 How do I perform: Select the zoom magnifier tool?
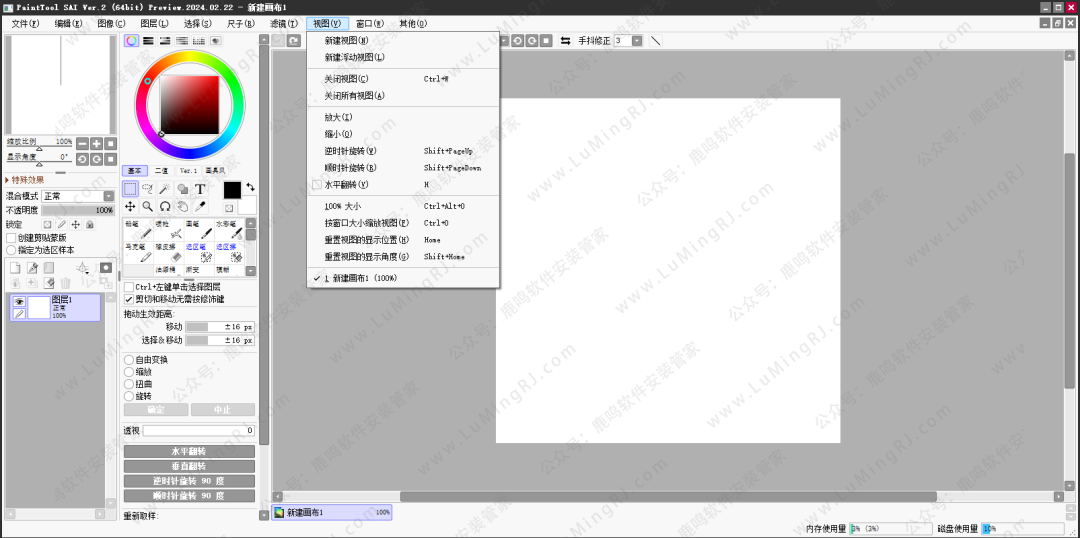click(x=147, y=206)
